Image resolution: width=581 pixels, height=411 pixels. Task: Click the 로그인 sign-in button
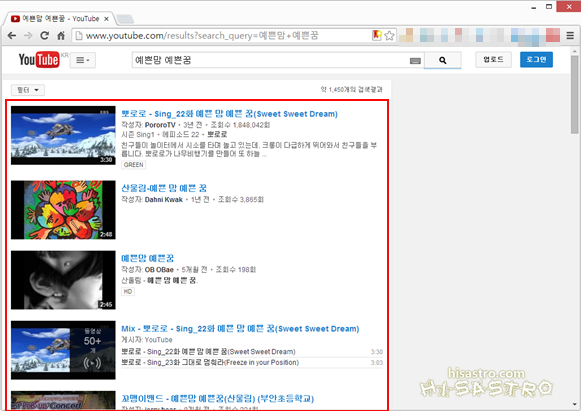pos(536,59)
